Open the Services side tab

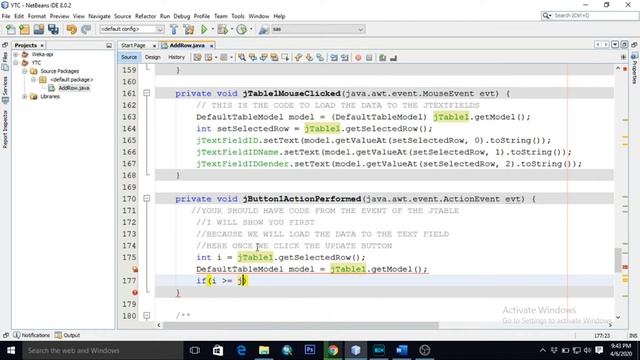pos(5,89)
